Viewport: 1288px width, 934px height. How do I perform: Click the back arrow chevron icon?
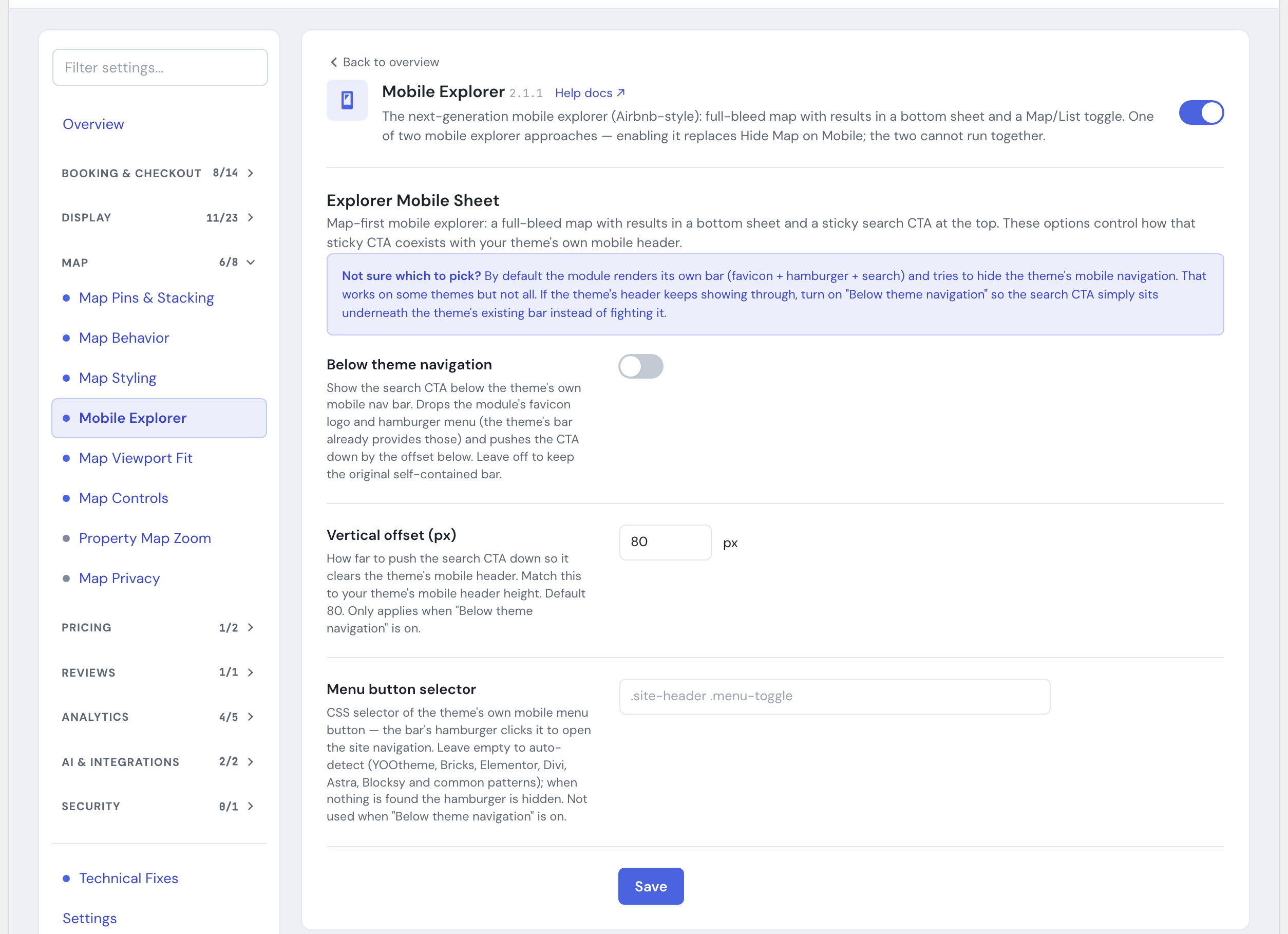tap(334, 62)
